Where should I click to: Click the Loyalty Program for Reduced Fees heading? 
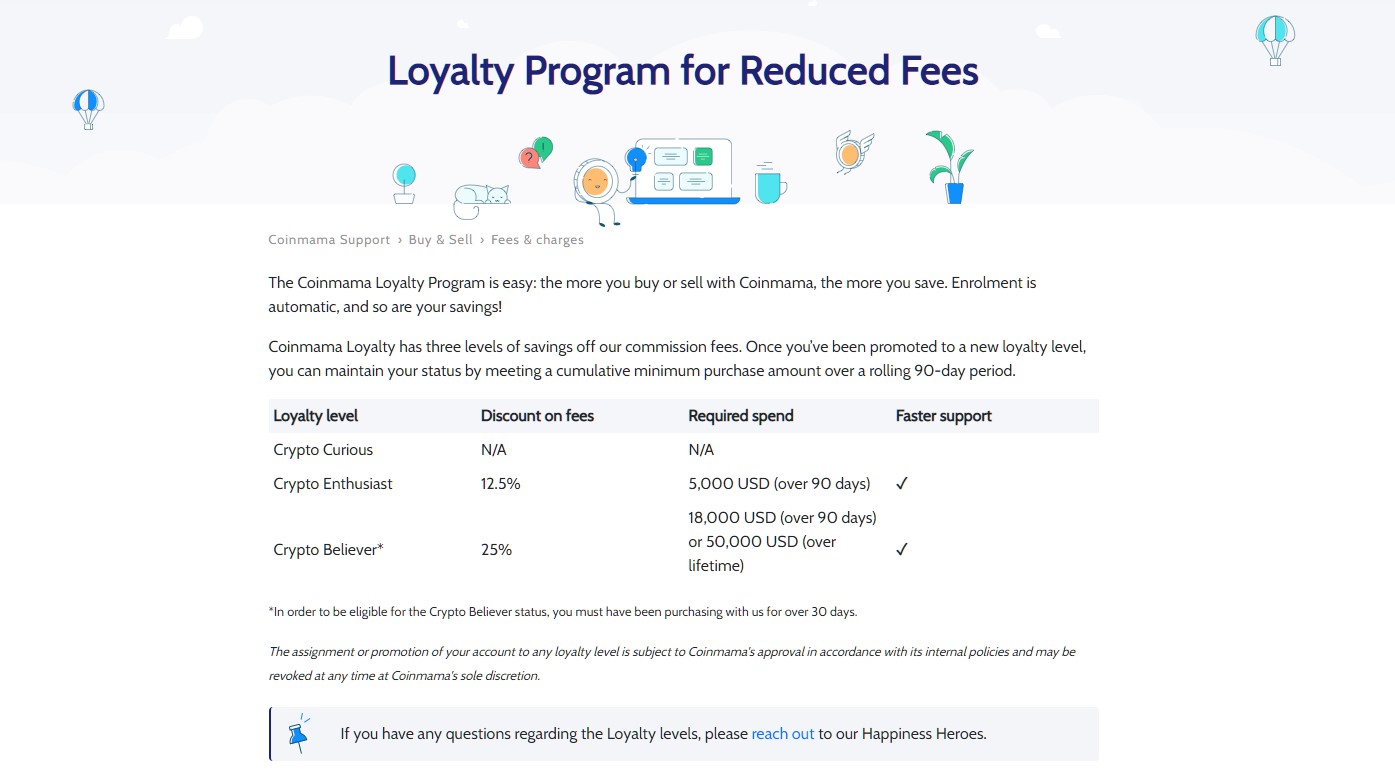[x=683, y=71]
